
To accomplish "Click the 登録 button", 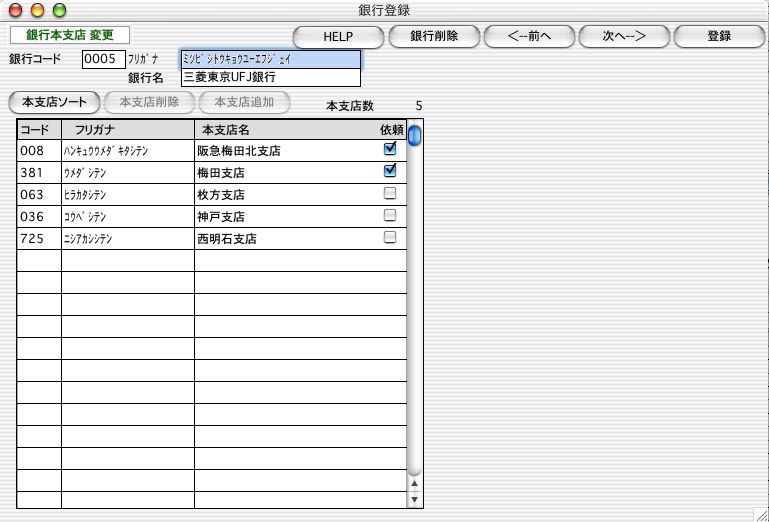I will (x=719, y=36).
